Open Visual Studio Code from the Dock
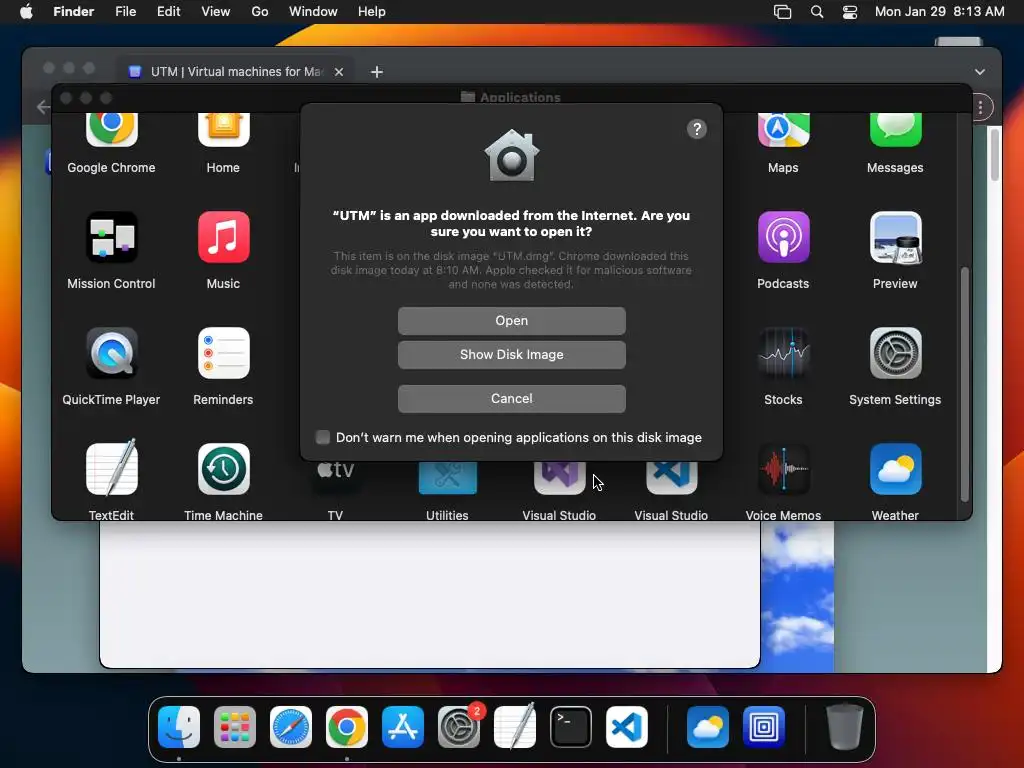 click(627, 727)
